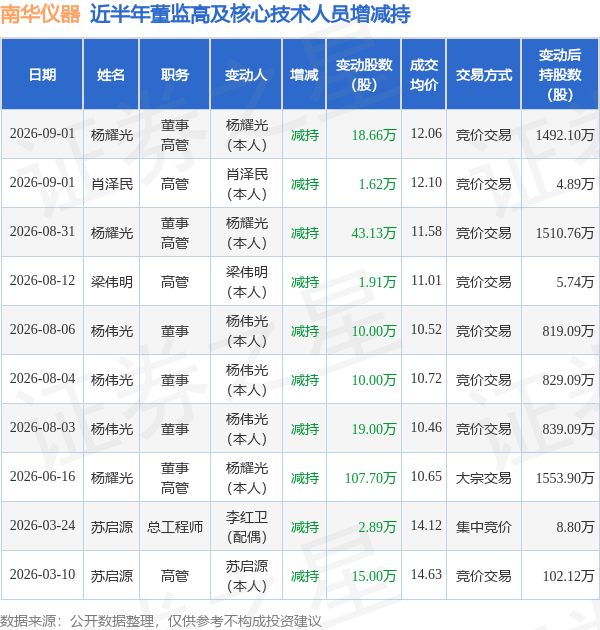Viewport: 600px width, 630px height.
Task: Click the 成交均价 column header
Action: click(x=424, y=74)
